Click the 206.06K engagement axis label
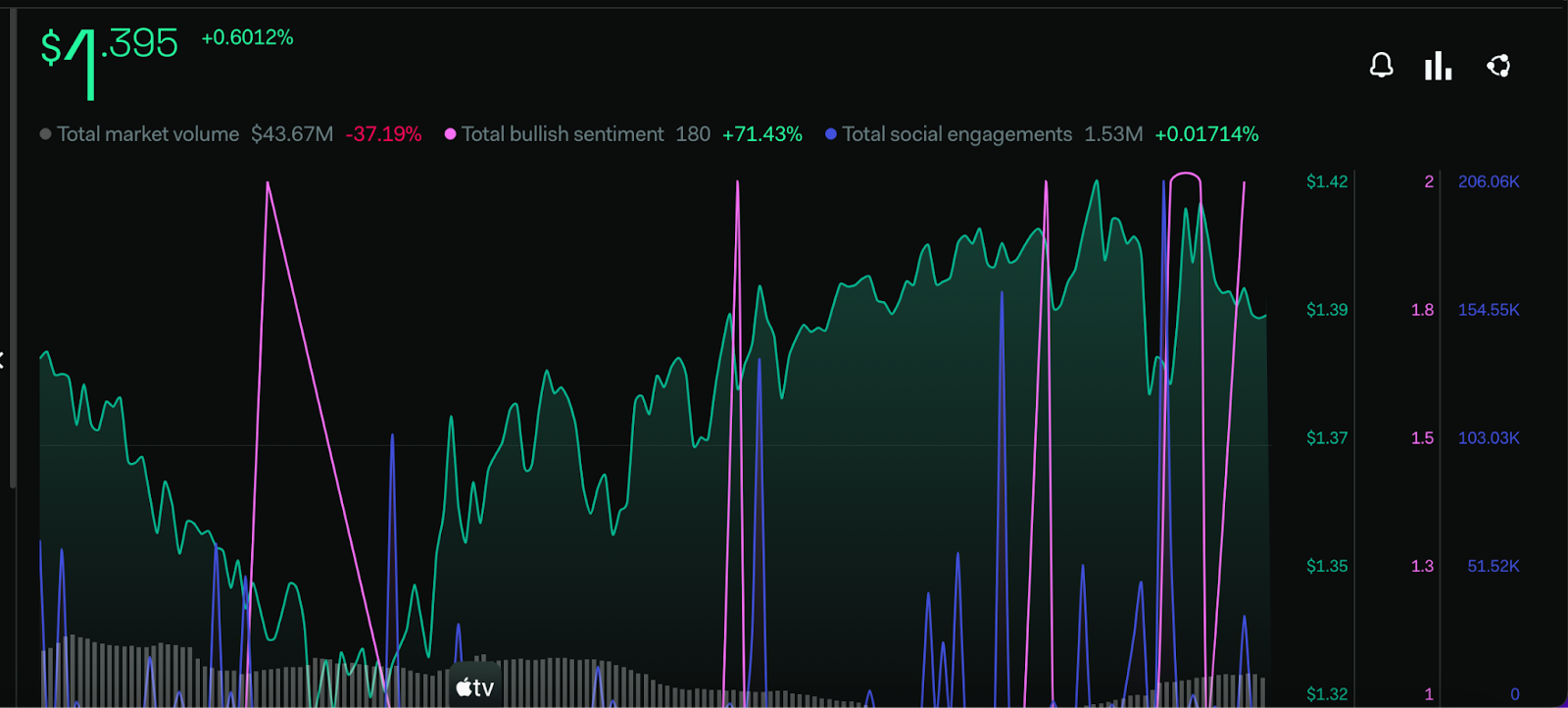This screenshot has width=1568, height=708. [1489, 181]
